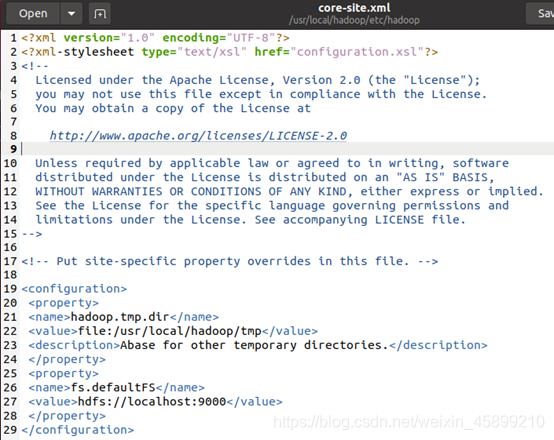Viewport: 554px width, 440px height.
Task: Create a new document with the new tab icon
Action: click(x=100, y=14)
